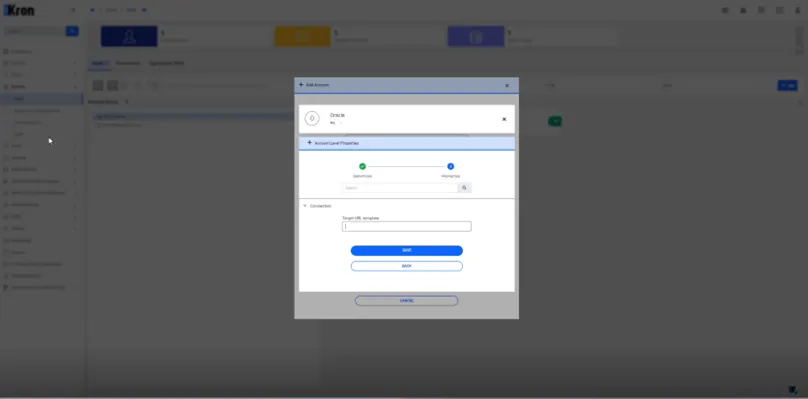This screenshot has height=399, width=808.
Task: Select the blue Properties step circle
Action: coord(450,167)
